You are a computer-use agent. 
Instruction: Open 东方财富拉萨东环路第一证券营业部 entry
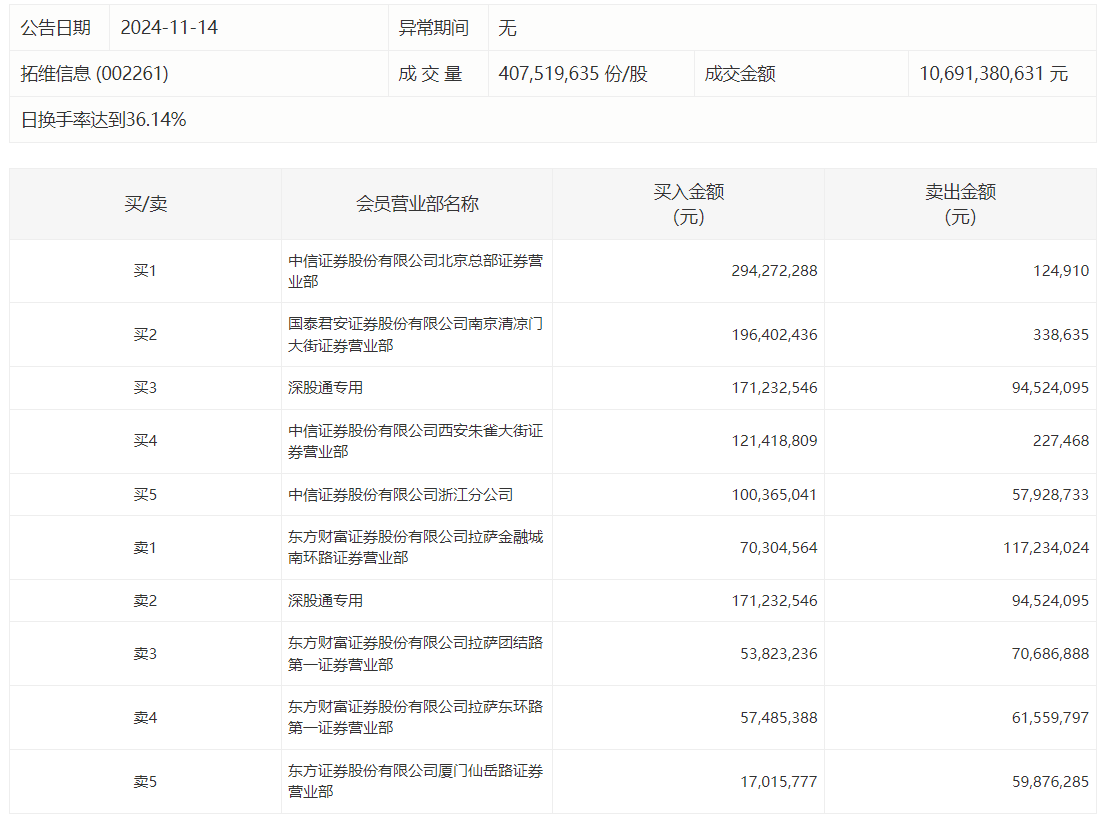click(415, 717)
